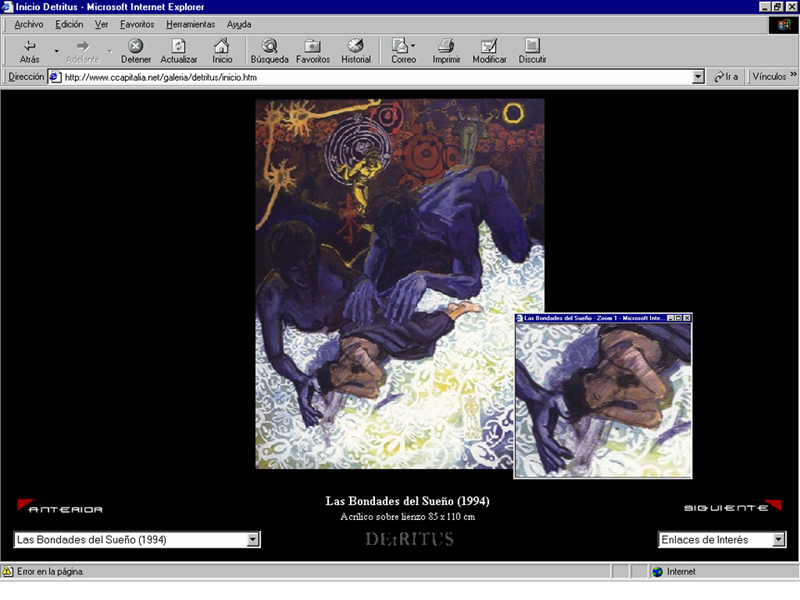
Task: Open the Correo mail button
Action: click(x=401, y=52)
